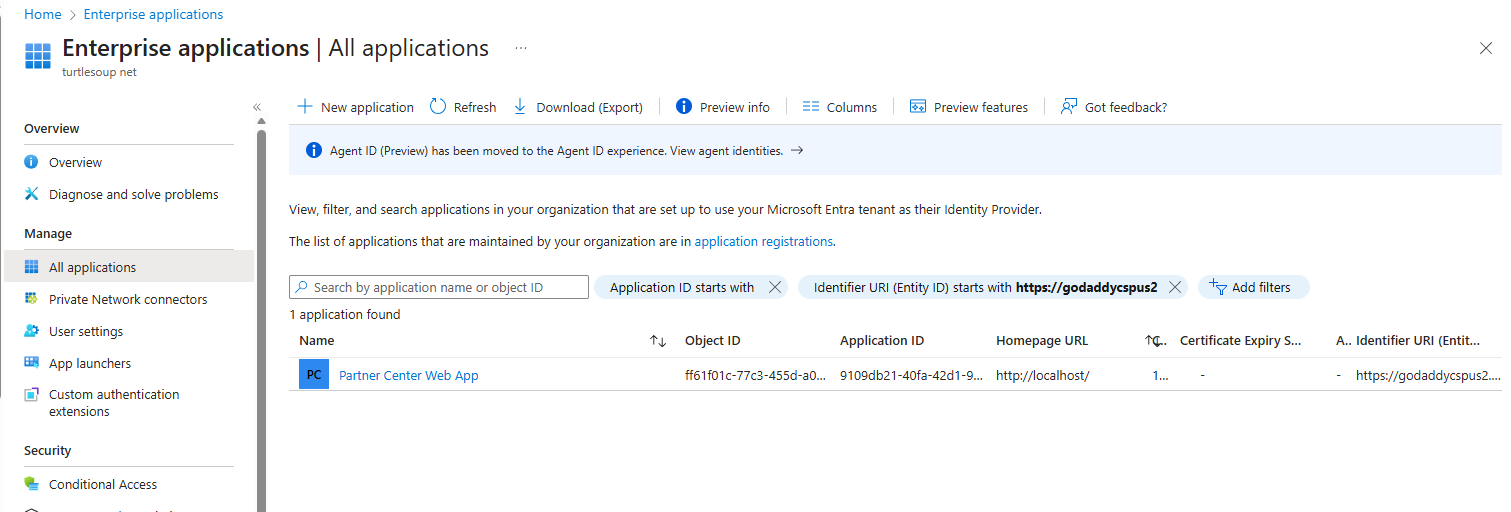Open Preview features
1511x512 pixels.
point(969,107)
